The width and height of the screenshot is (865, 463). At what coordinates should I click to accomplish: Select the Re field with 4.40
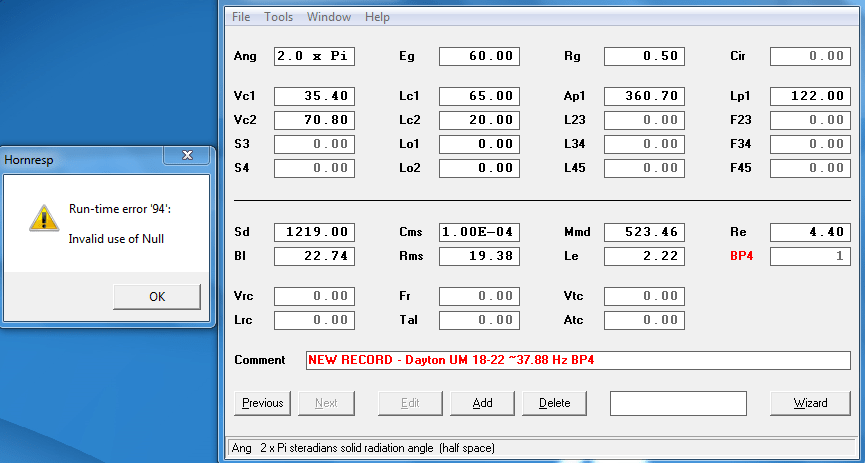pyautogui.click(x=810, y=232)
